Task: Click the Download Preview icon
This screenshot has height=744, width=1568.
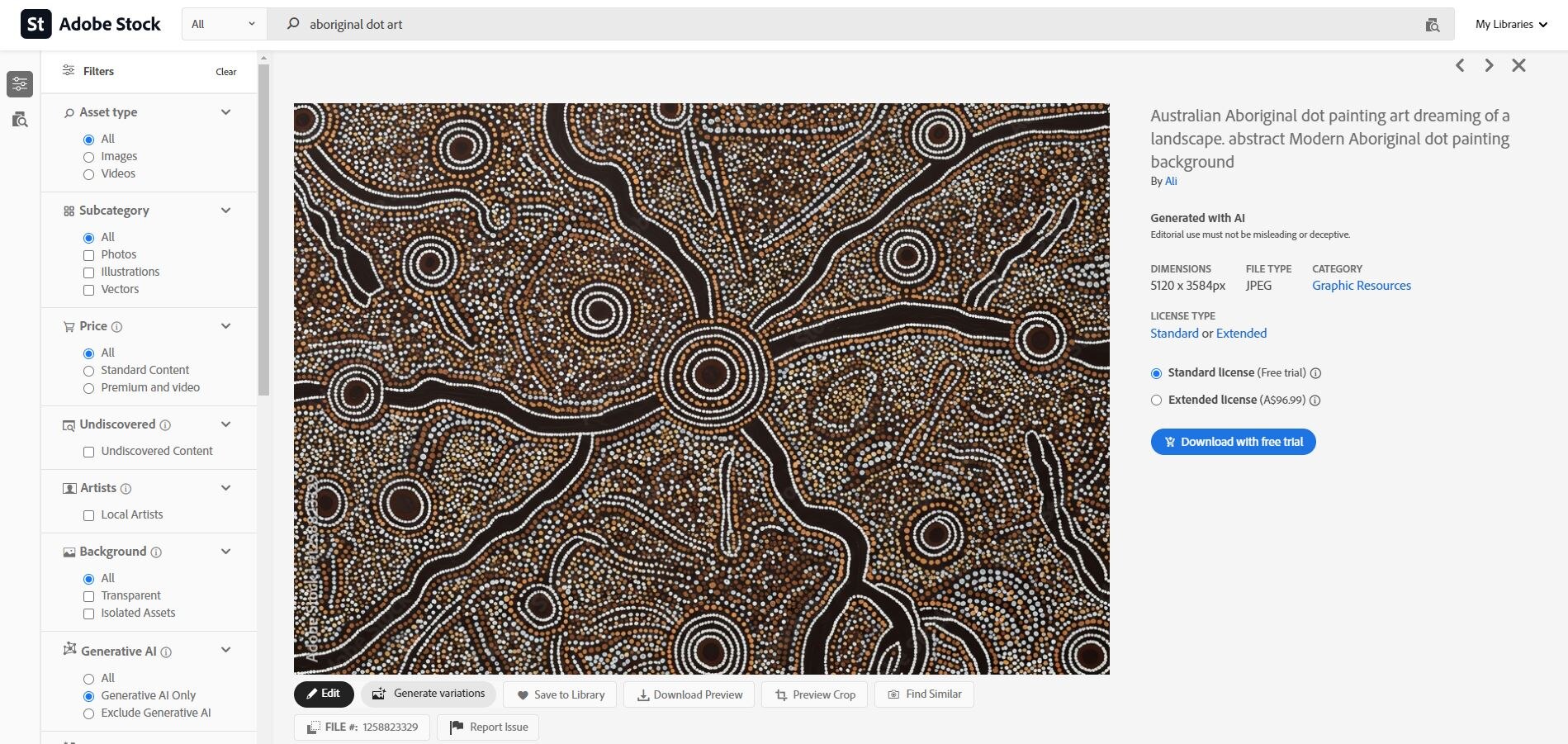Action: pos(642,694)
